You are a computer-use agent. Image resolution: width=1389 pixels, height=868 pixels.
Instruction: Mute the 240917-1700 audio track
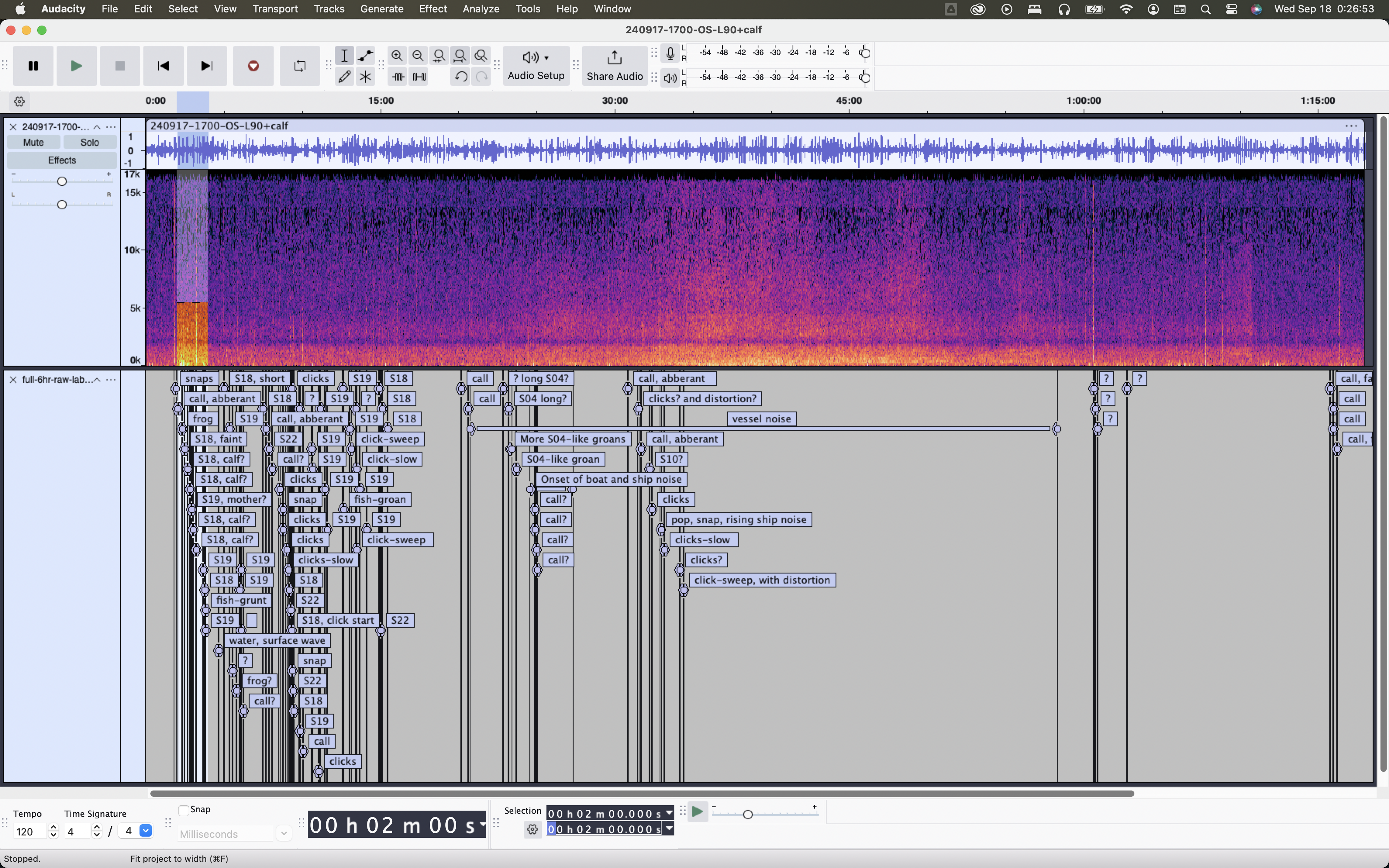click(33, 142)
